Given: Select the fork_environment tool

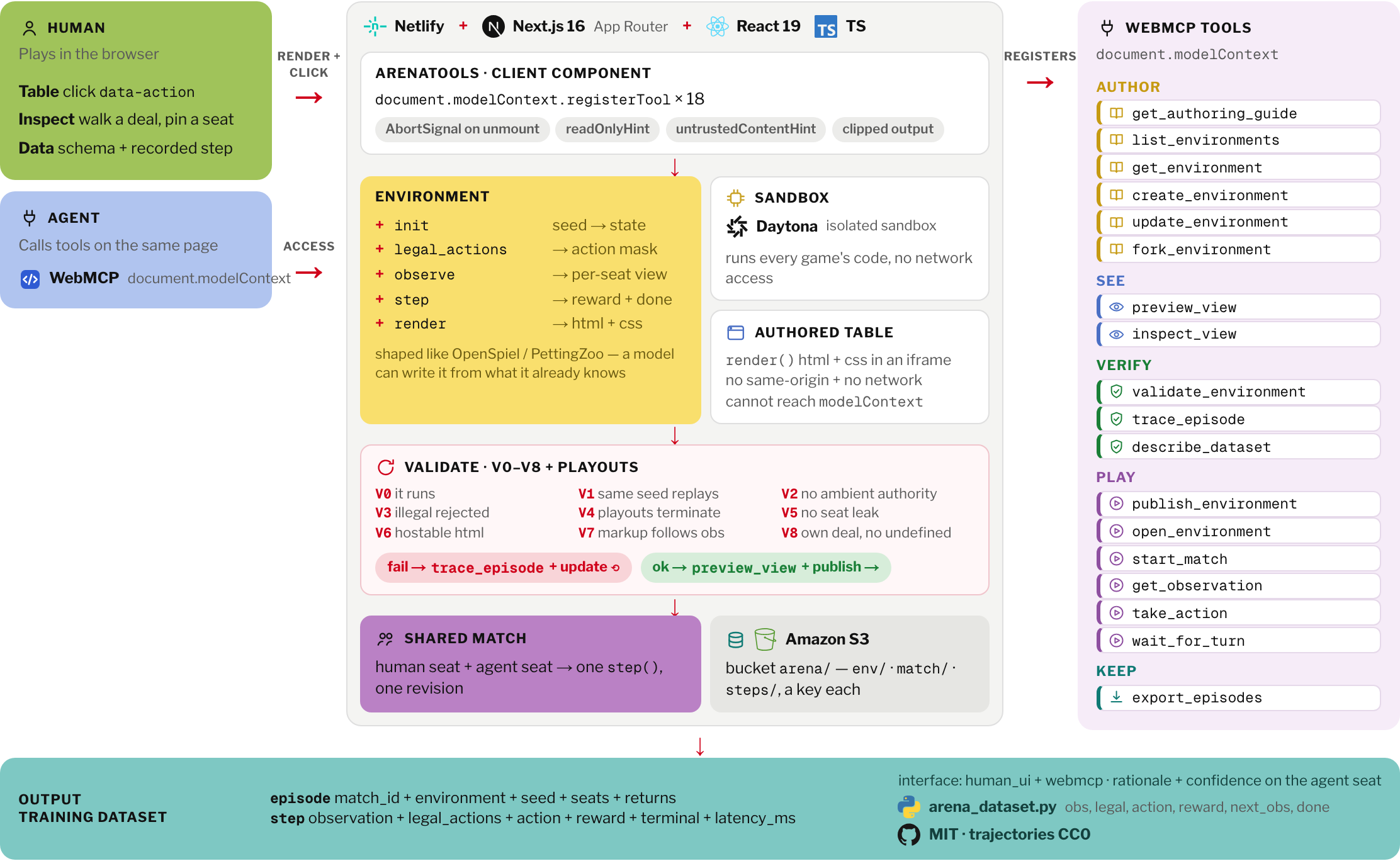Looking at the screenshot, I should 1238,249.
